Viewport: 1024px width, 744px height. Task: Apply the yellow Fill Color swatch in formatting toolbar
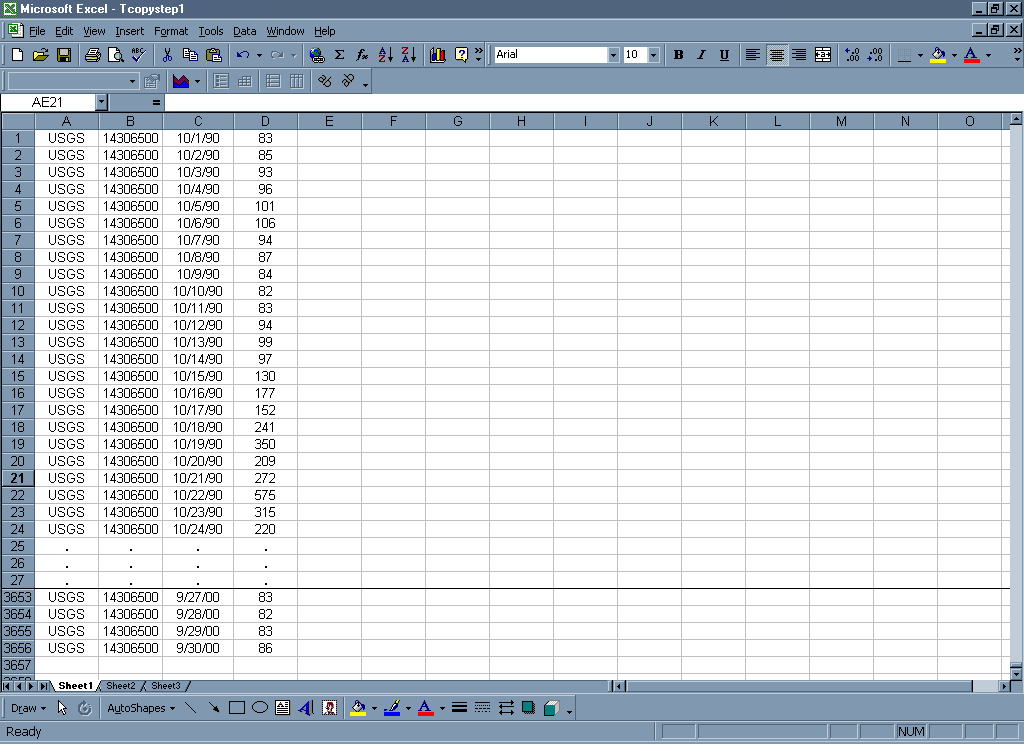click(937, 55)
